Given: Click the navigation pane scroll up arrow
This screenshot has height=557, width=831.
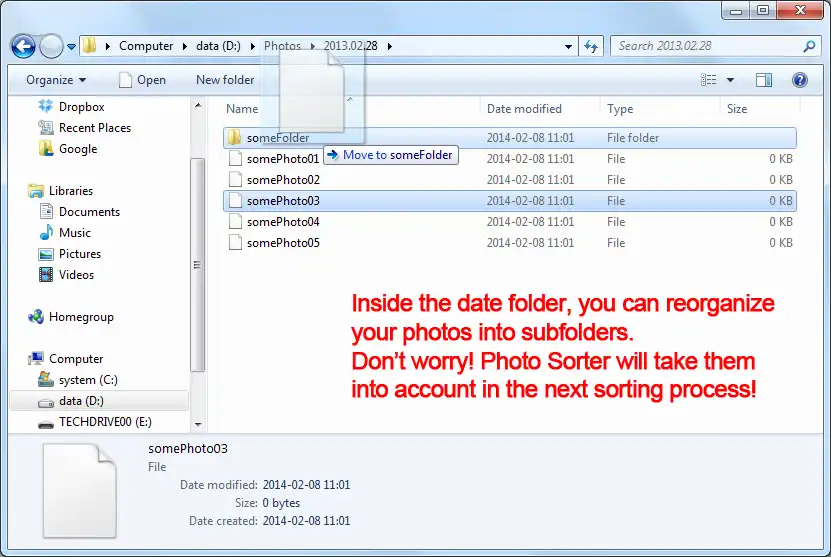Looking at the screenshot, I should [198, 105].
